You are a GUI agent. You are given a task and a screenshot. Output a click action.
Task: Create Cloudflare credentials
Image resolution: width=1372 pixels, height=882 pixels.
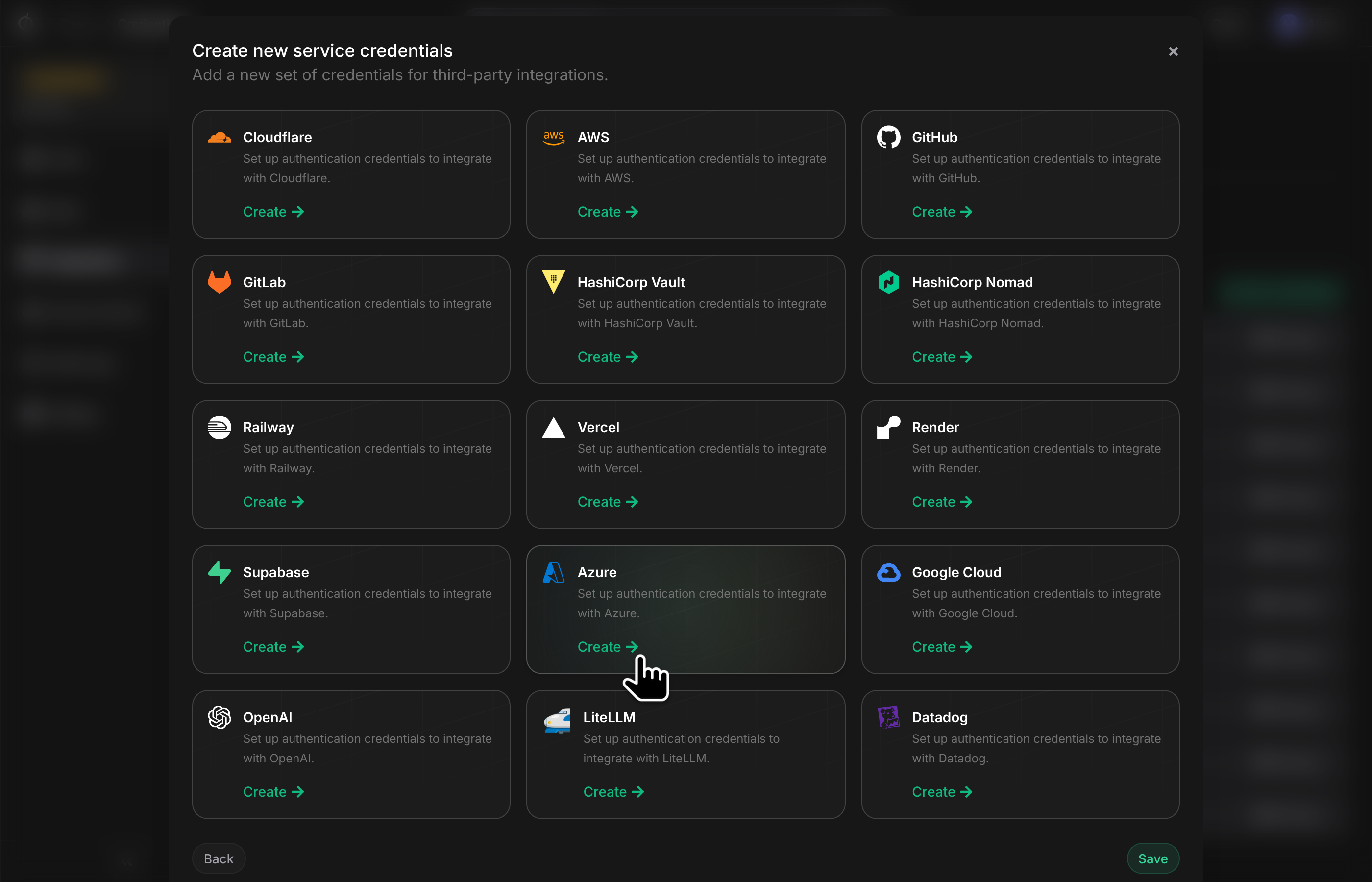(273, 212)
